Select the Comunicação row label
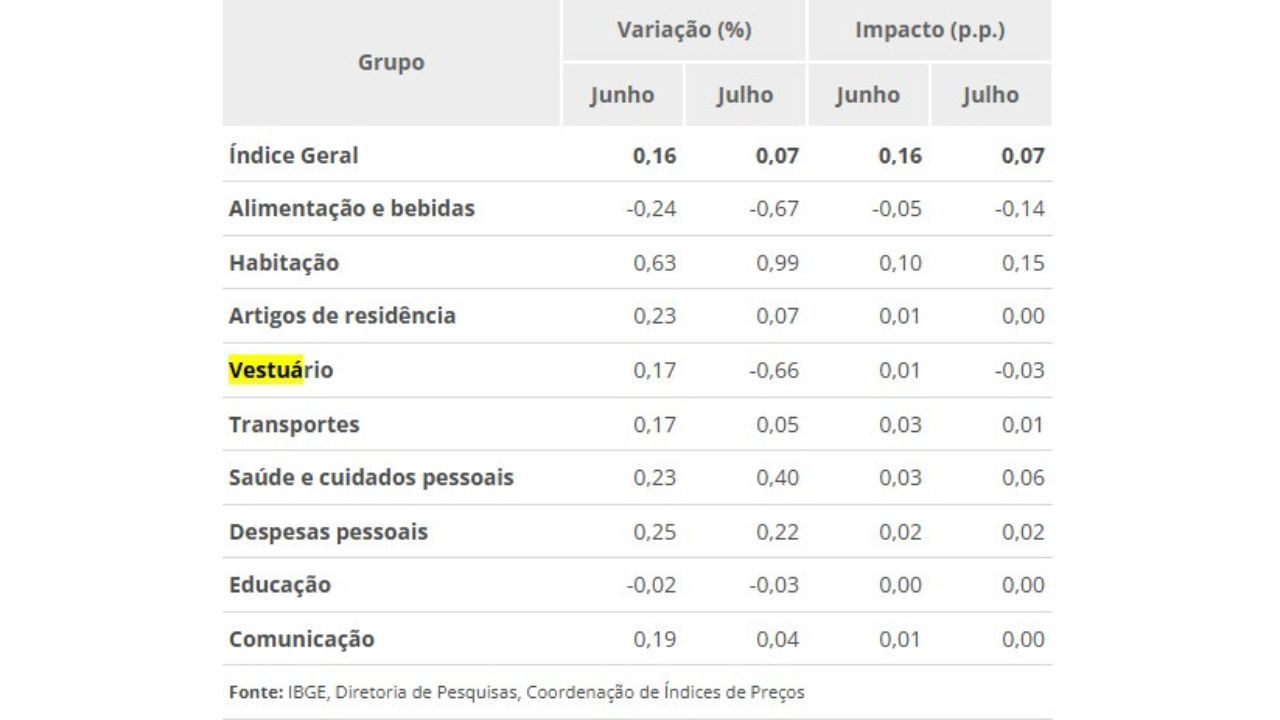 coord(302,639)
